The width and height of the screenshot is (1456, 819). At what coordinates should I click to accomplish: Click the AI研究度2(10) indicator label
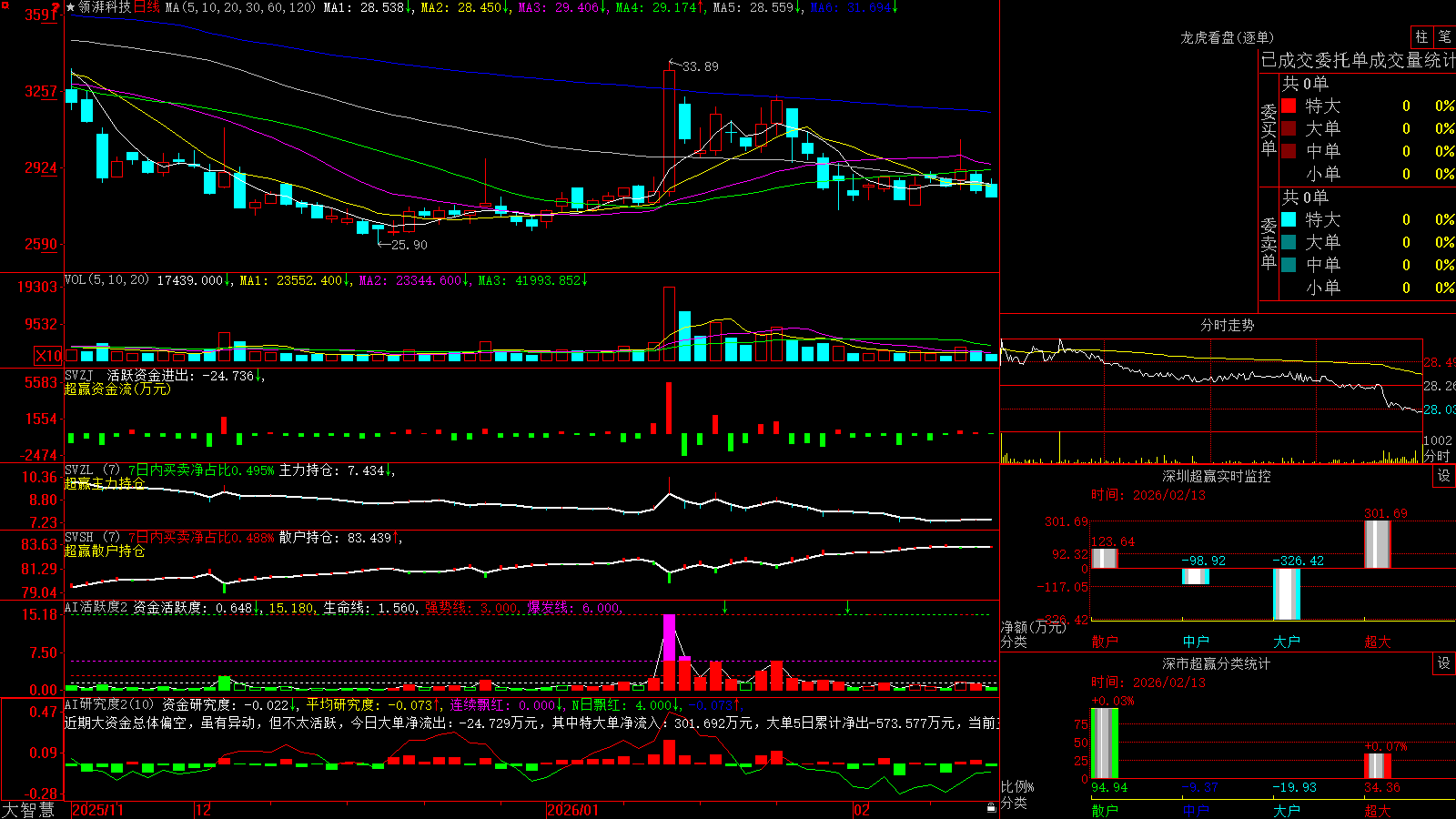tap(110, 704)
